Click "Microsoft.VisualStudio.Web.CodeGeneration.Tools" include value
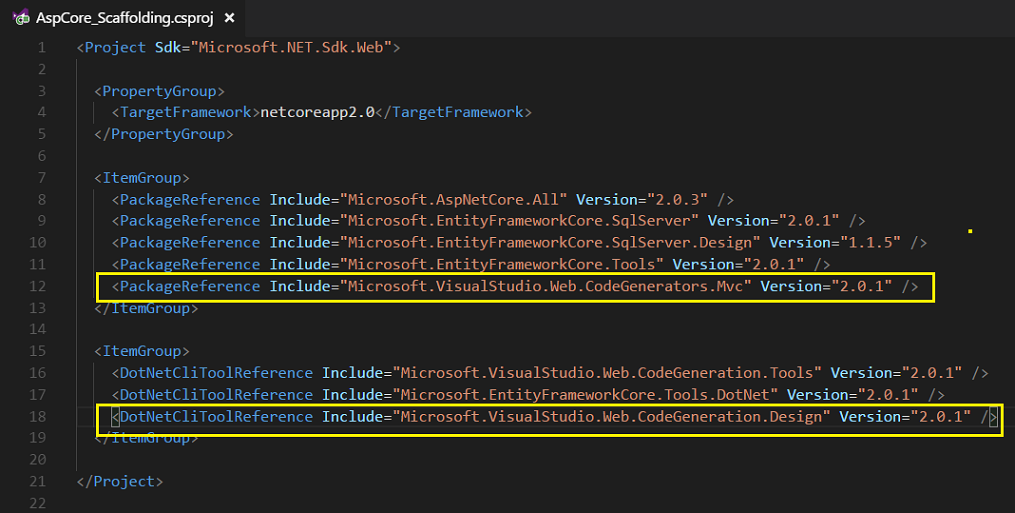Viewport: 1015px width, 513px height. pos(607,373)
